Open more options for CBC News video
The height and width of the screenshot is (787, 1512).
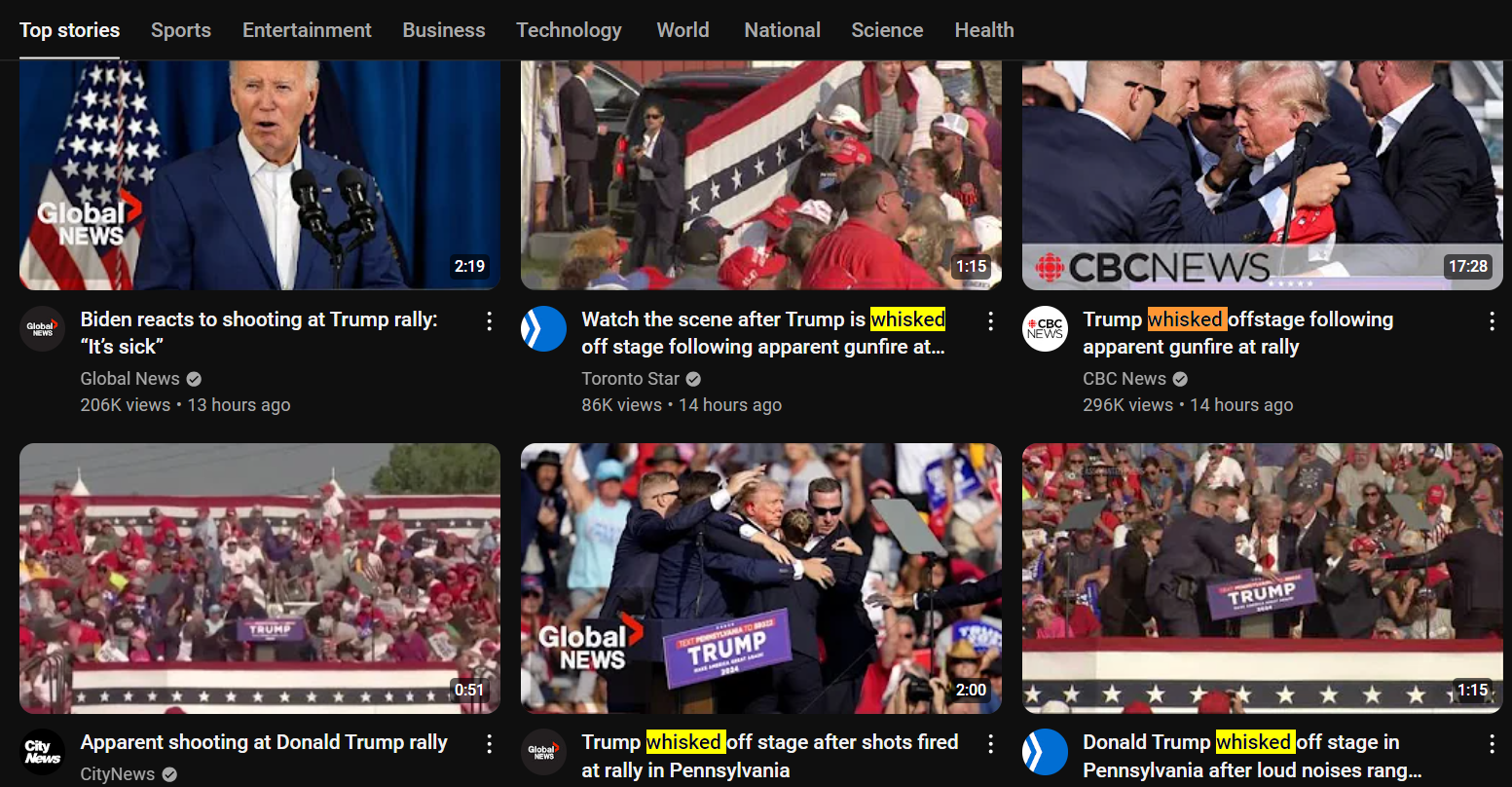(x=1493, y=321)
